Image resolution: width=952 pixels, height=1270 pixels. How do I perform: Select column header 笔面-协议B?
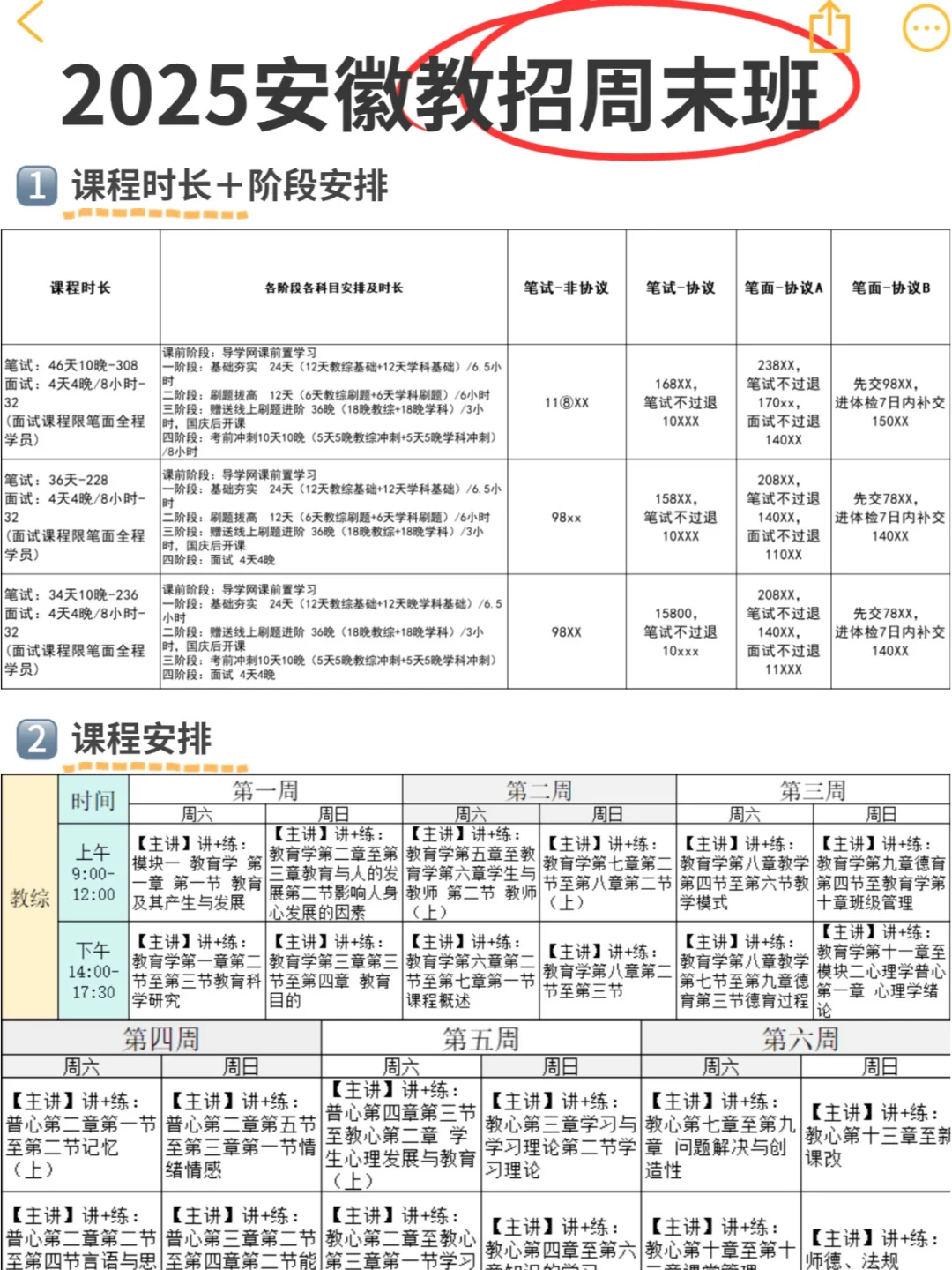890,288
